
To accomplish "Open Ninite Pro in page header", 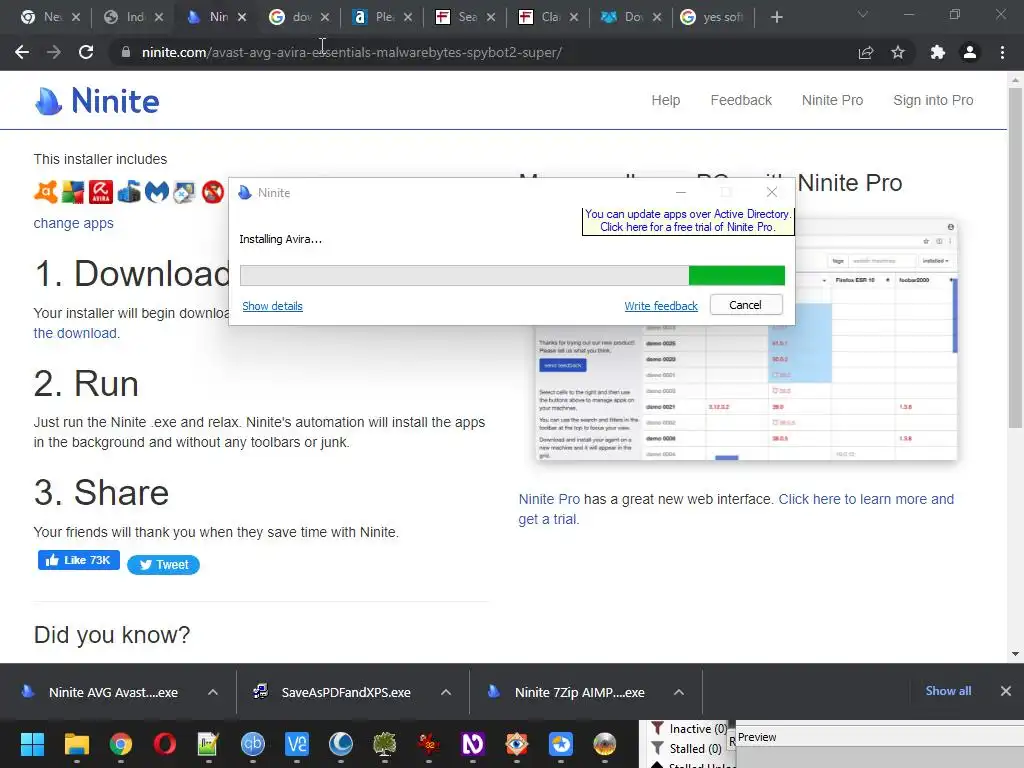I will tap(833, 101).
